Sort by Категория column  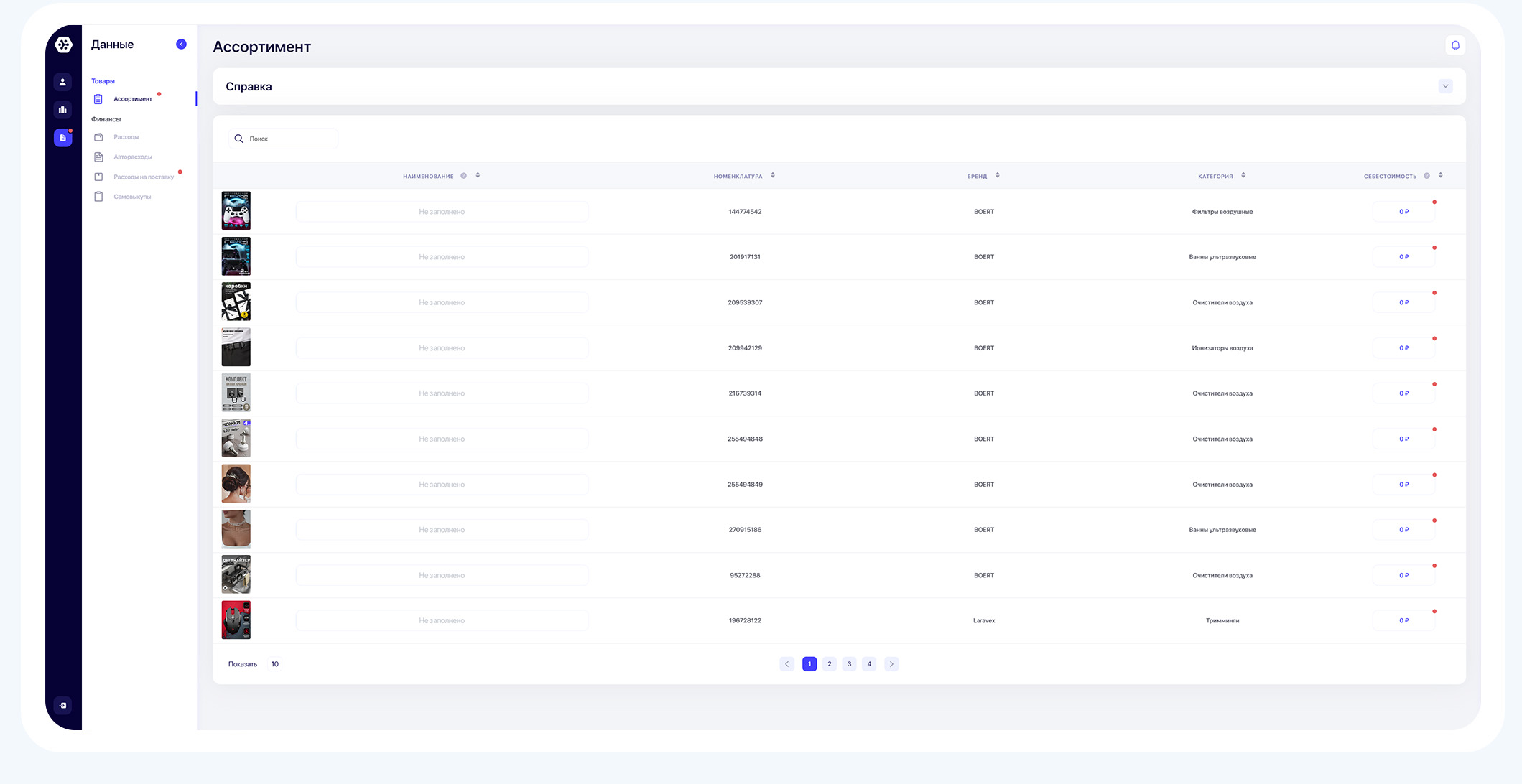click(1243, 175)
